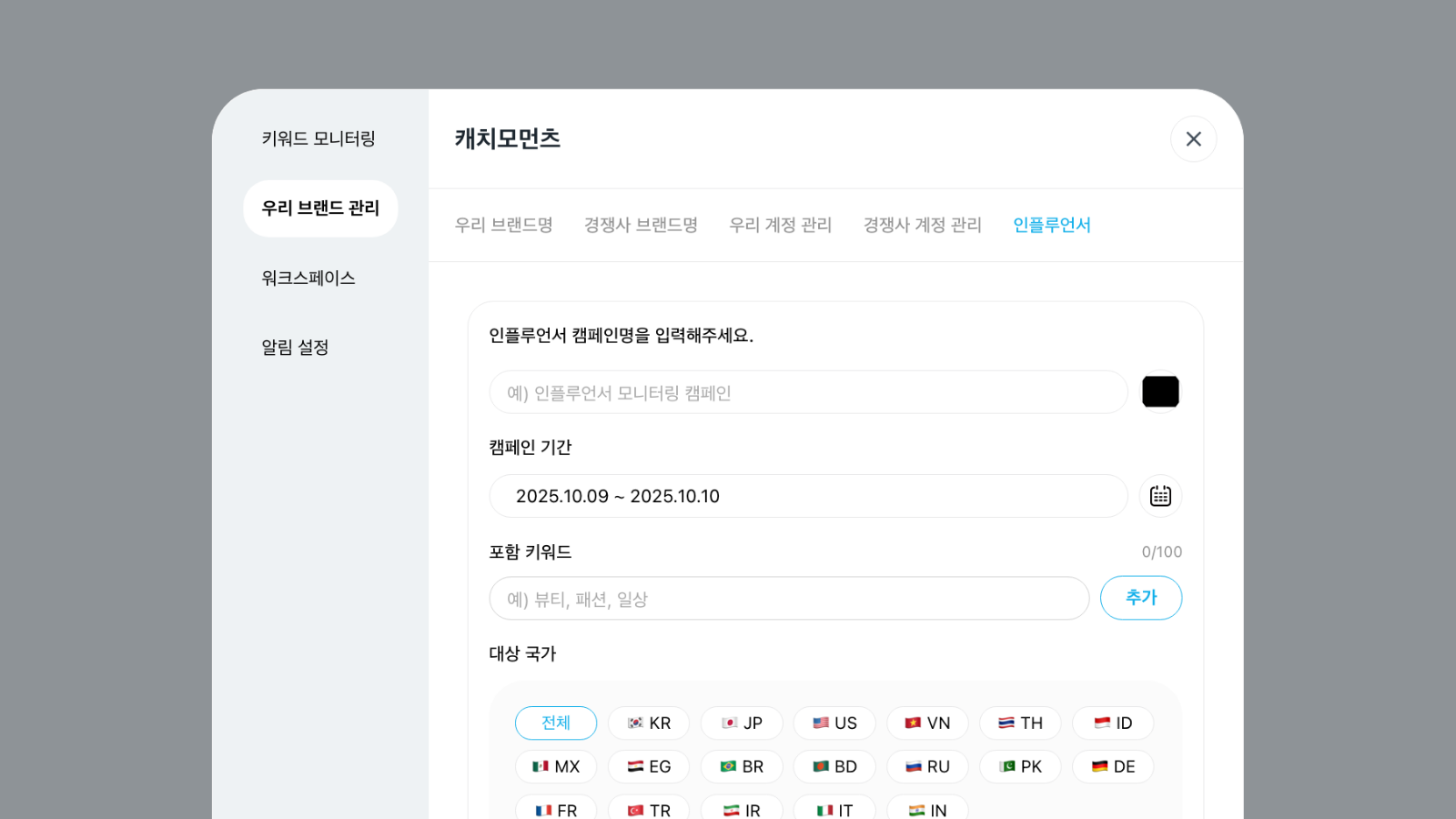Focus the 포함 키워드 input field

[x=789, y=599]
